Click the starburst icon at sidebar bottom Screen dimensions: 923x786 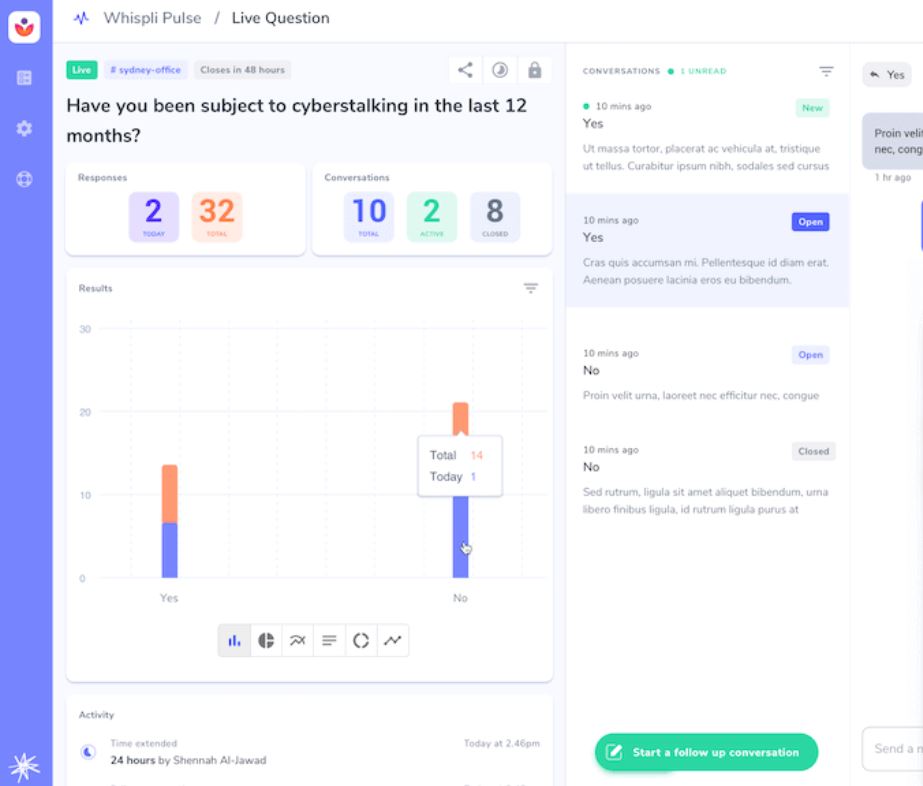pos(24,766)
